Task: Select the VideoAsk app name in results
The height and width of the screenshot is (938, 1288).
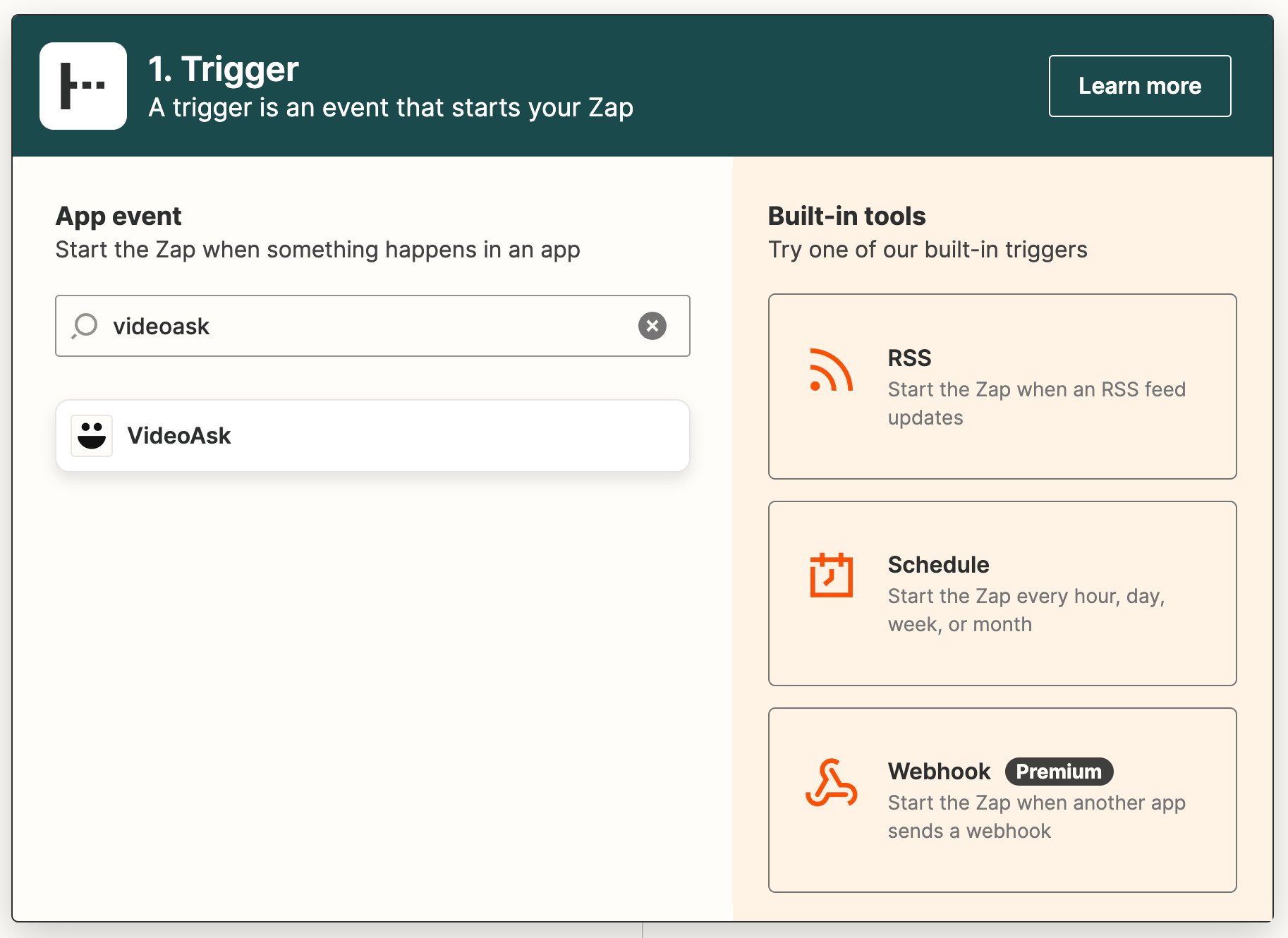Action: 179,436
